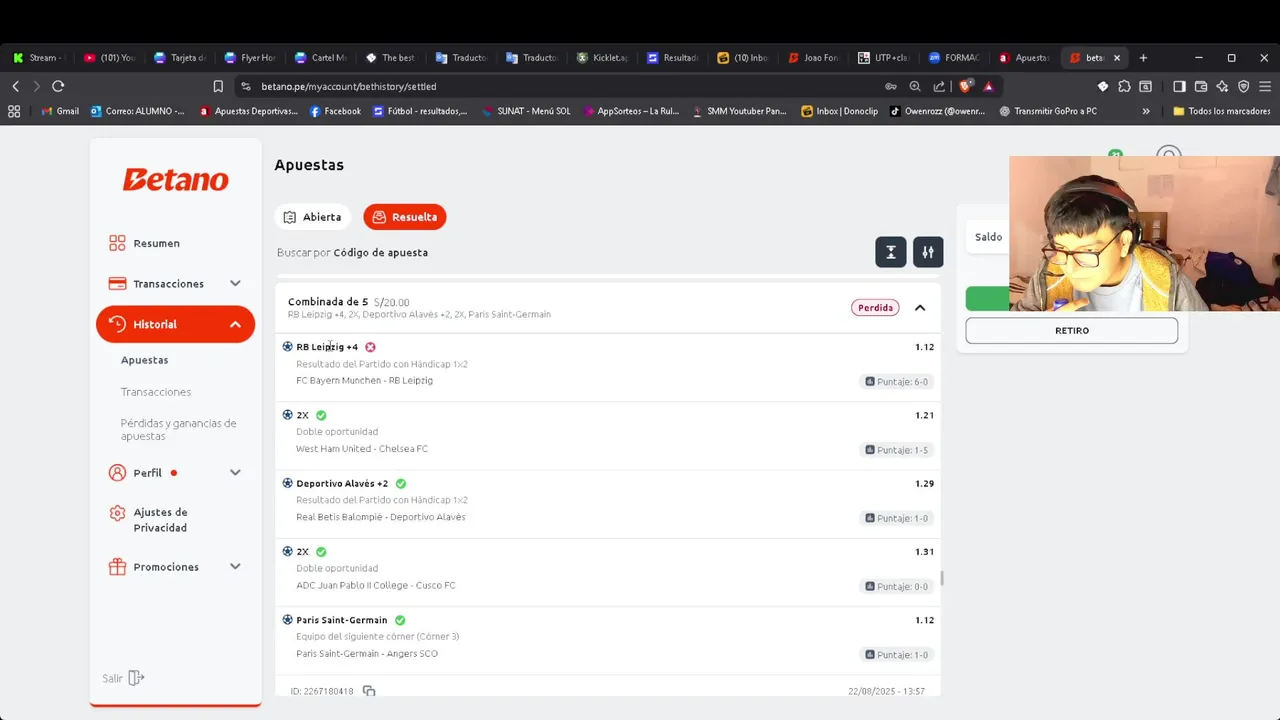Click the Promociones gift icon
Screen dimensions: 1280x720
[x=117, y=566]
